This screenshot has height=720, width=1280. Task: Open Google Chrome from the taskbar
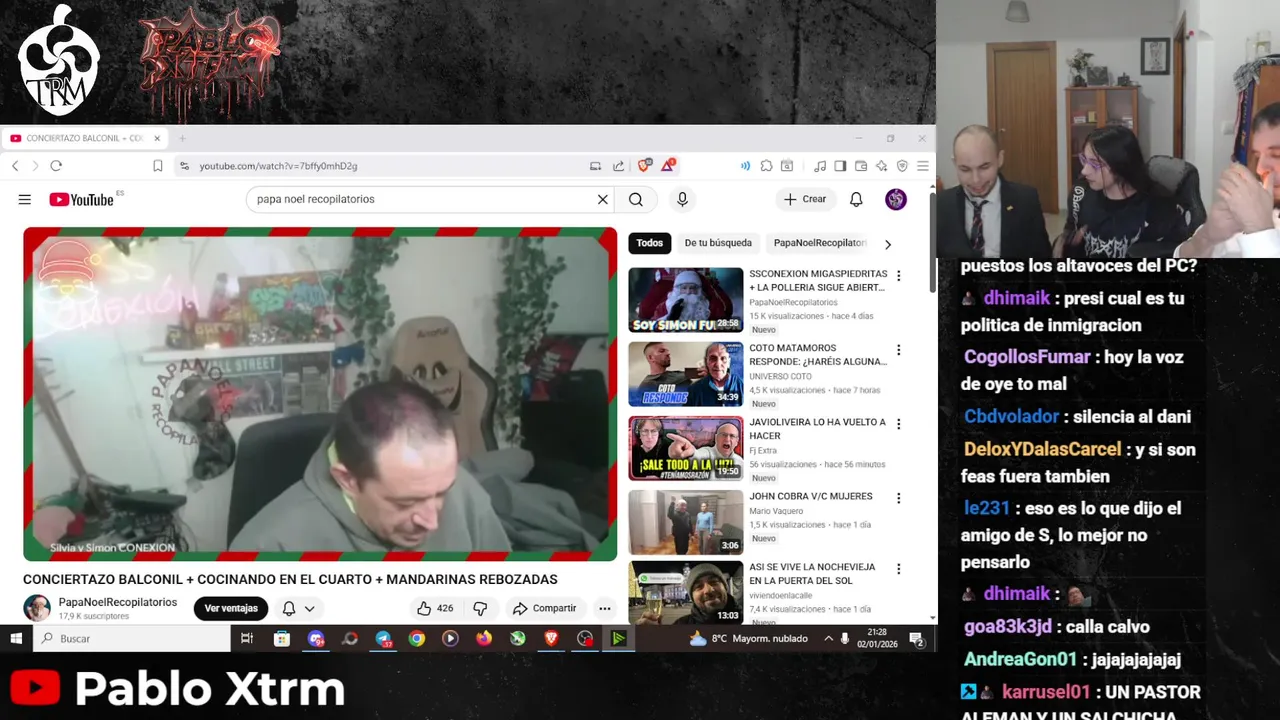click(417, 638)
